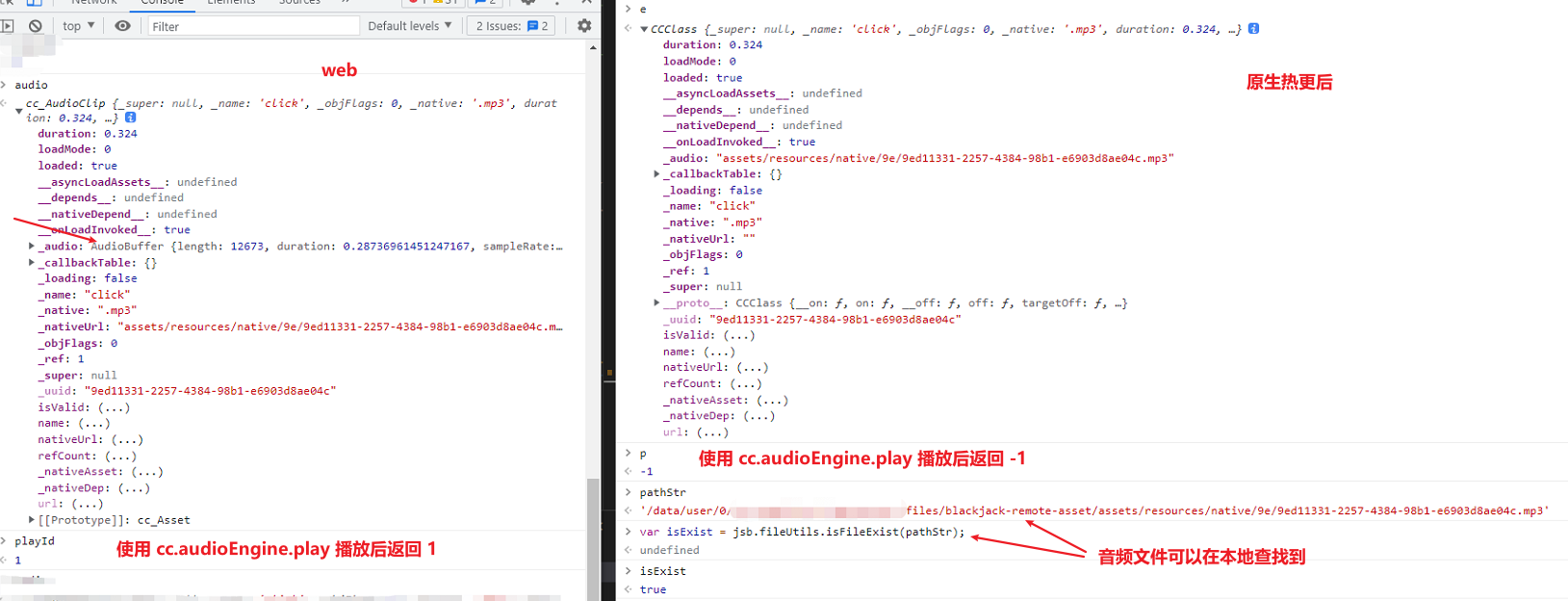Invoke refCount getter in CCClass
This screenshot has height=601, width=1568.
point(746,383)
